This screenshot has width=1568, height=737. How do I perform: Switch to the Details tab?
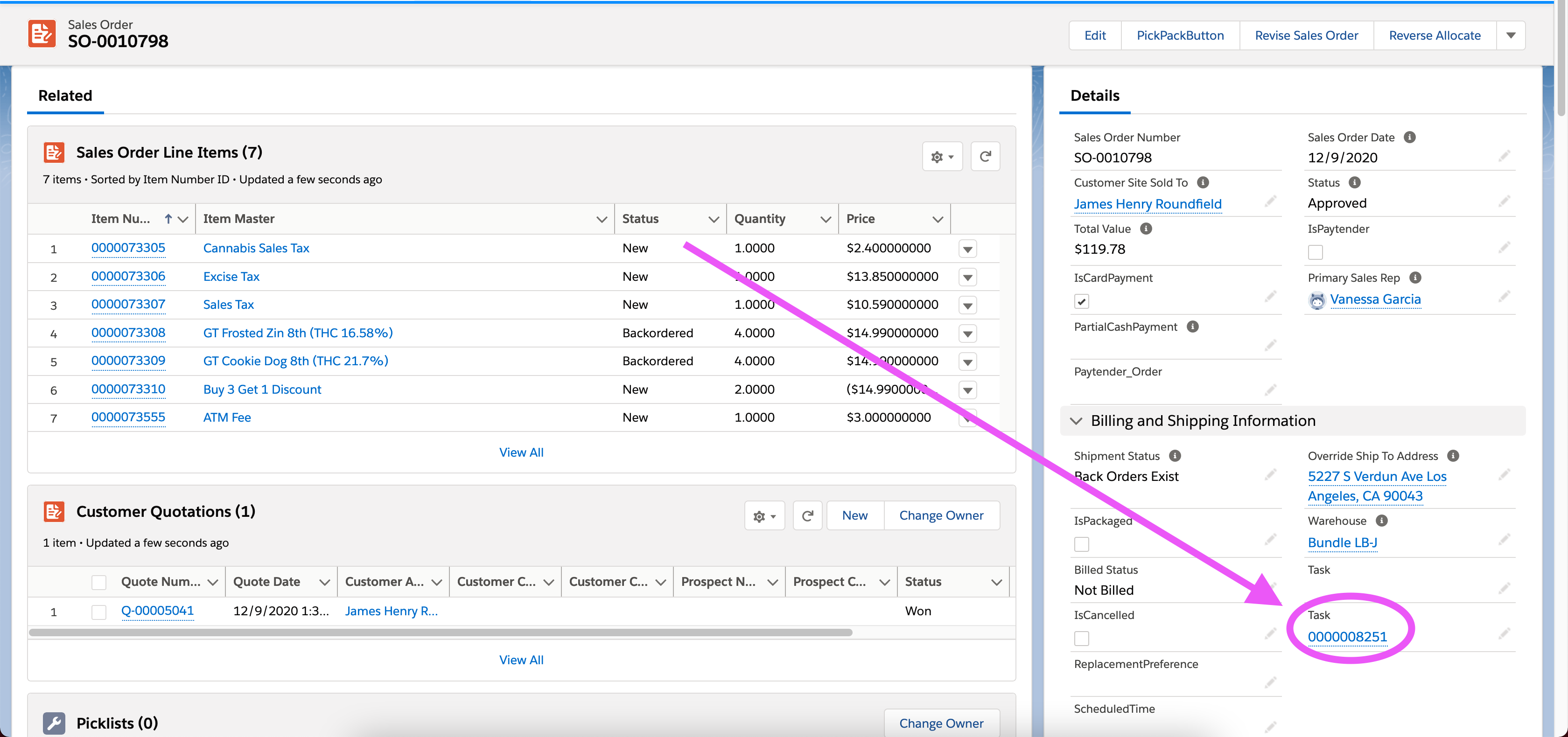click(x=1094, y=96)
